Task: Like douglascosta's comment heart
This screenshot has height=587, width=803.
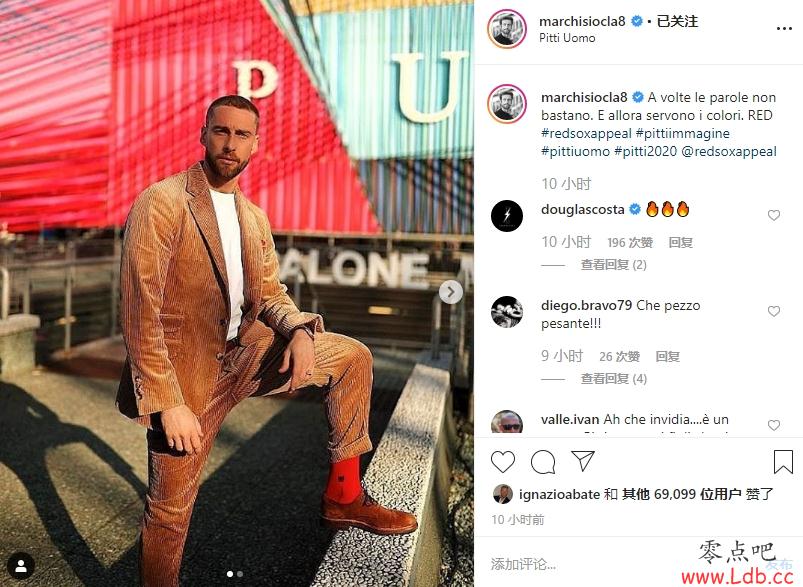Action: pyautogui.click(x=774, y=215)
